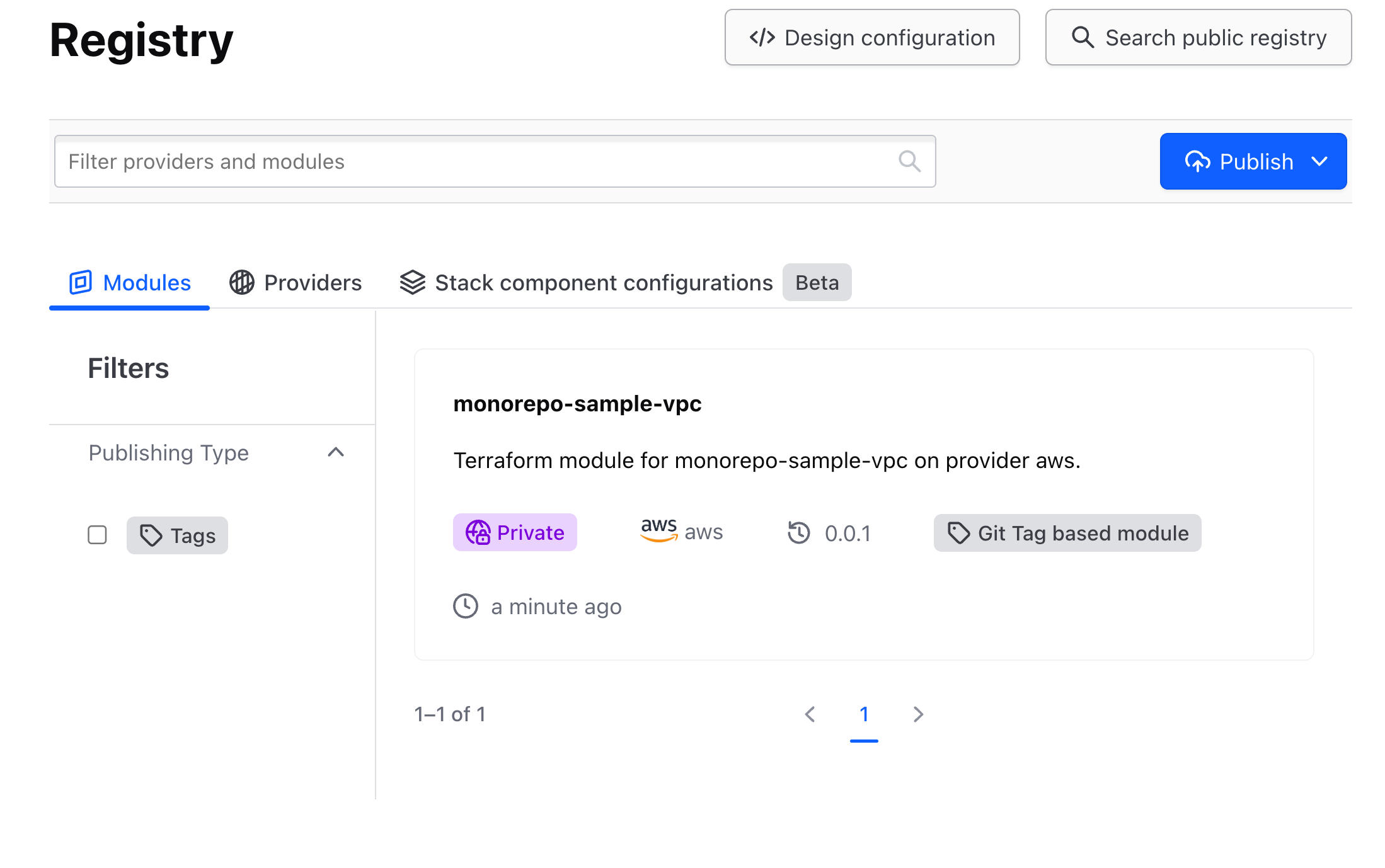Toggle the Git Tag based module tag

tap(1067, 533)
